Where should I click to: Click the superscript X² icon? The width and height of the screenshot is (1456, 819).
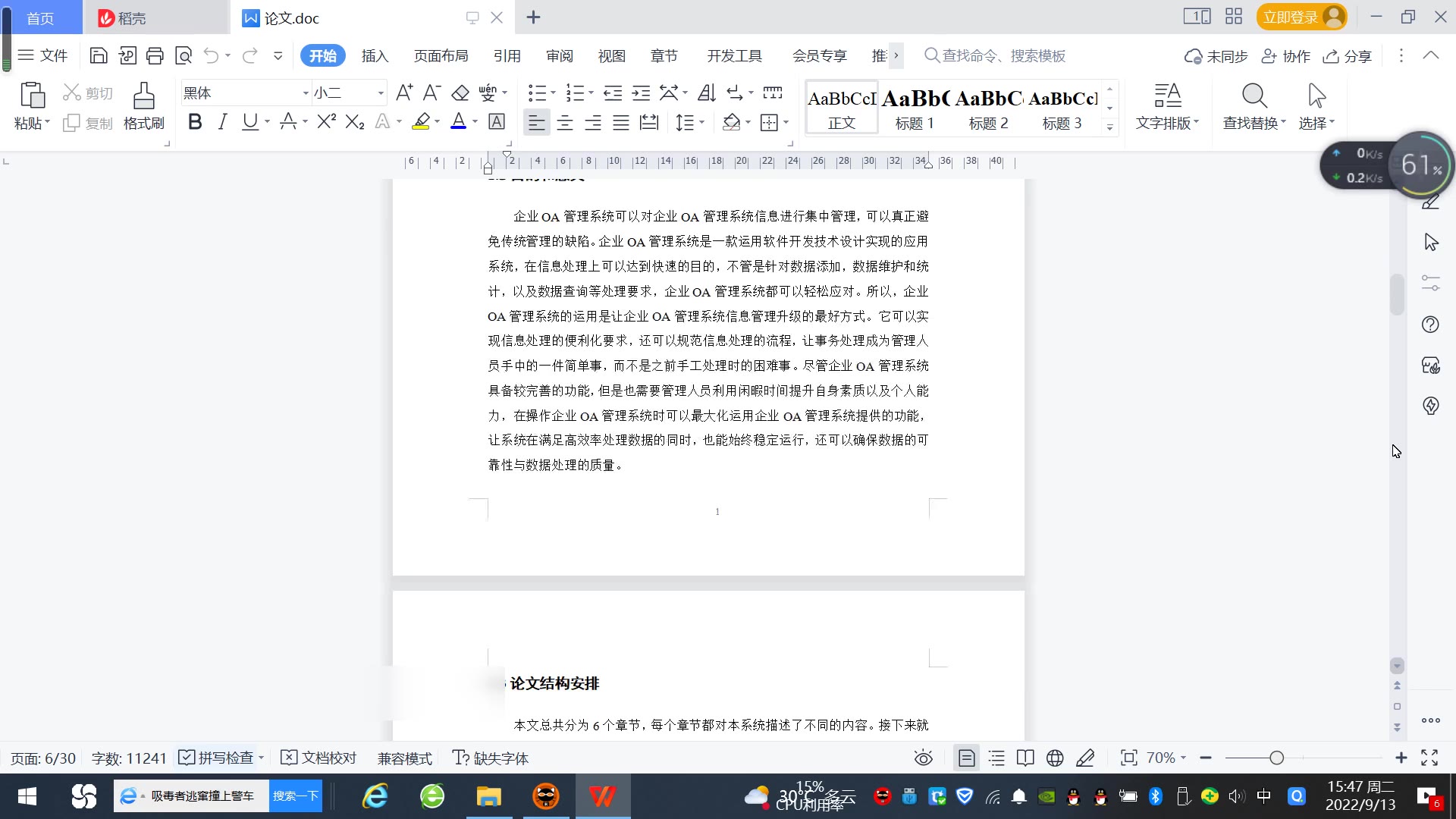click(x=326, y=122)
